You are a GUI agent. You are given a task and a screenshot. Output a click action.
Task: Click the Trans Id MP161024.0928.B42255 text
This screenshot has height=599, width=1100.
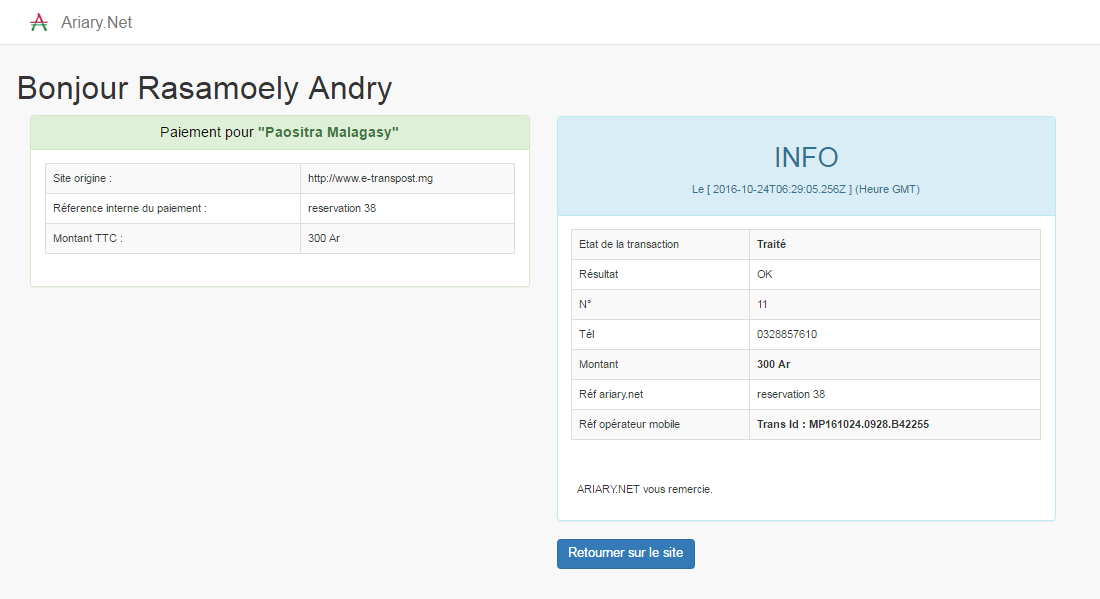(x=843, y=424)
